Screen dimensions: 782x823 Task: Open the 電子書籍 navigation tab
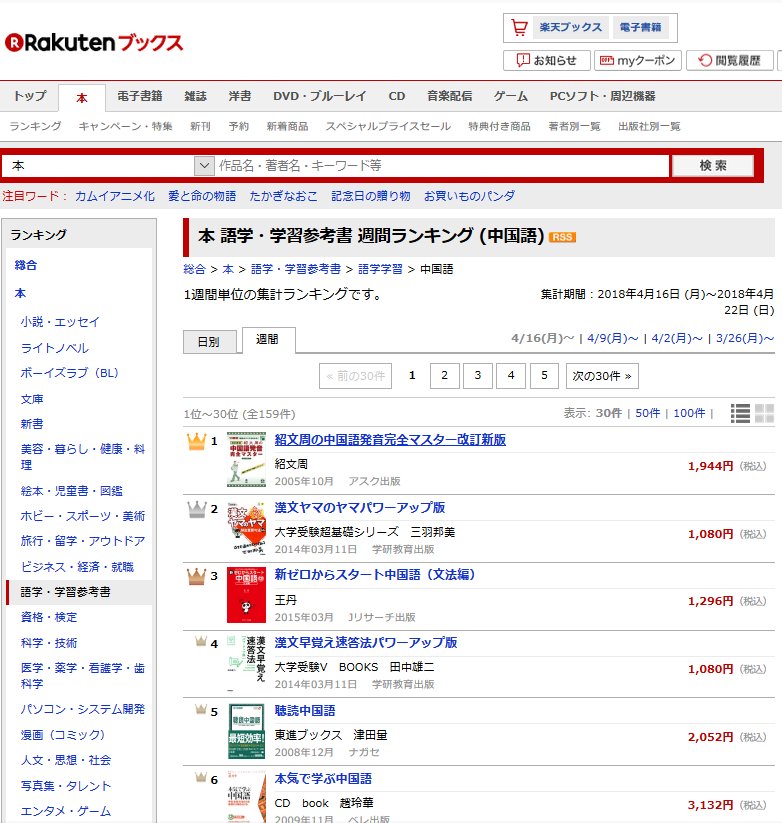(140, 96)
